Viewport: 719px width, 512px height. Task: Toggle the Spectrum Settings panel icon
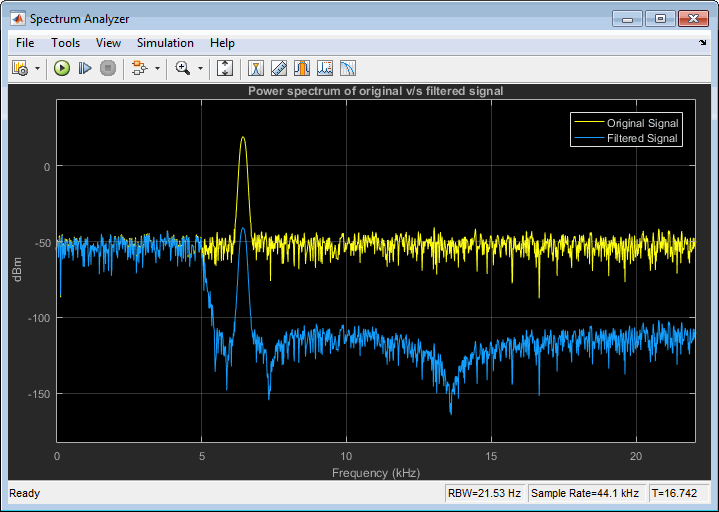coord(256,68)
